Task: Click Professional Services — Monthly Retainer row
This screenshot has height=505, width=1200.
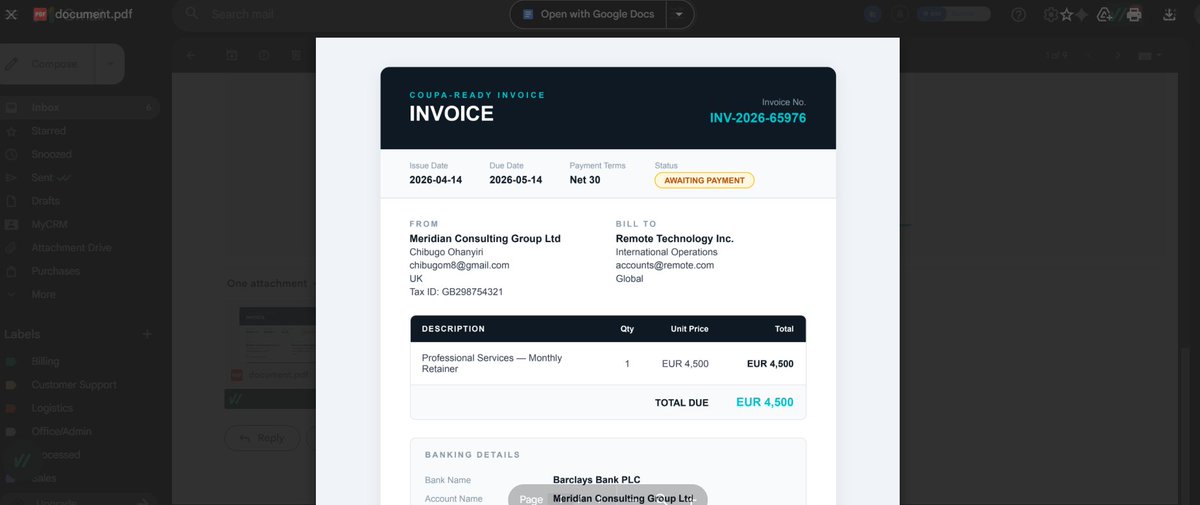Action: pos(608,364)
